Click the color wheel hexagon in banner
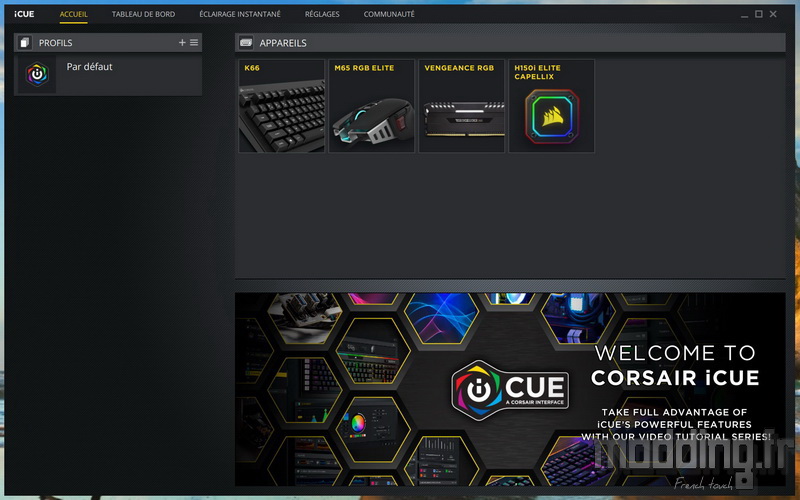Screen dimensions: 800x500 coord(373,428)
